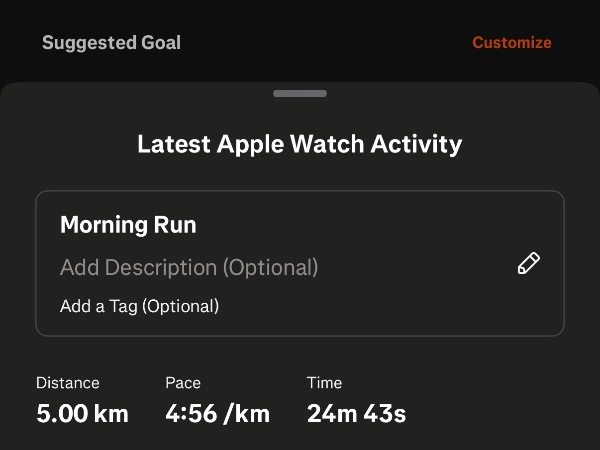Tap the Distance stat label
Viewport: 600px width, 450px height.
click(x=68, y=383)
